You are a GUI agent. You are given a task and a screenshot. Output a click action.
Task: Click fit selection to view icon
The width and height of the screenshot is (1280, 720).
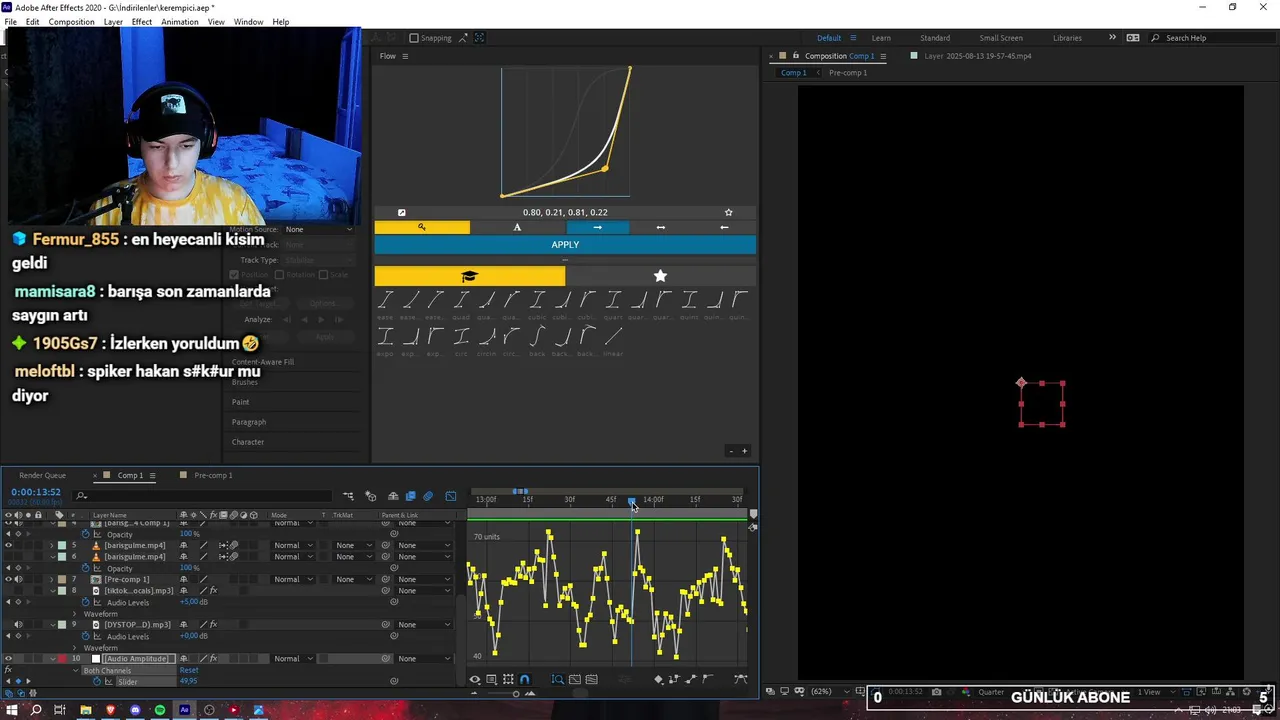point(575,680)
